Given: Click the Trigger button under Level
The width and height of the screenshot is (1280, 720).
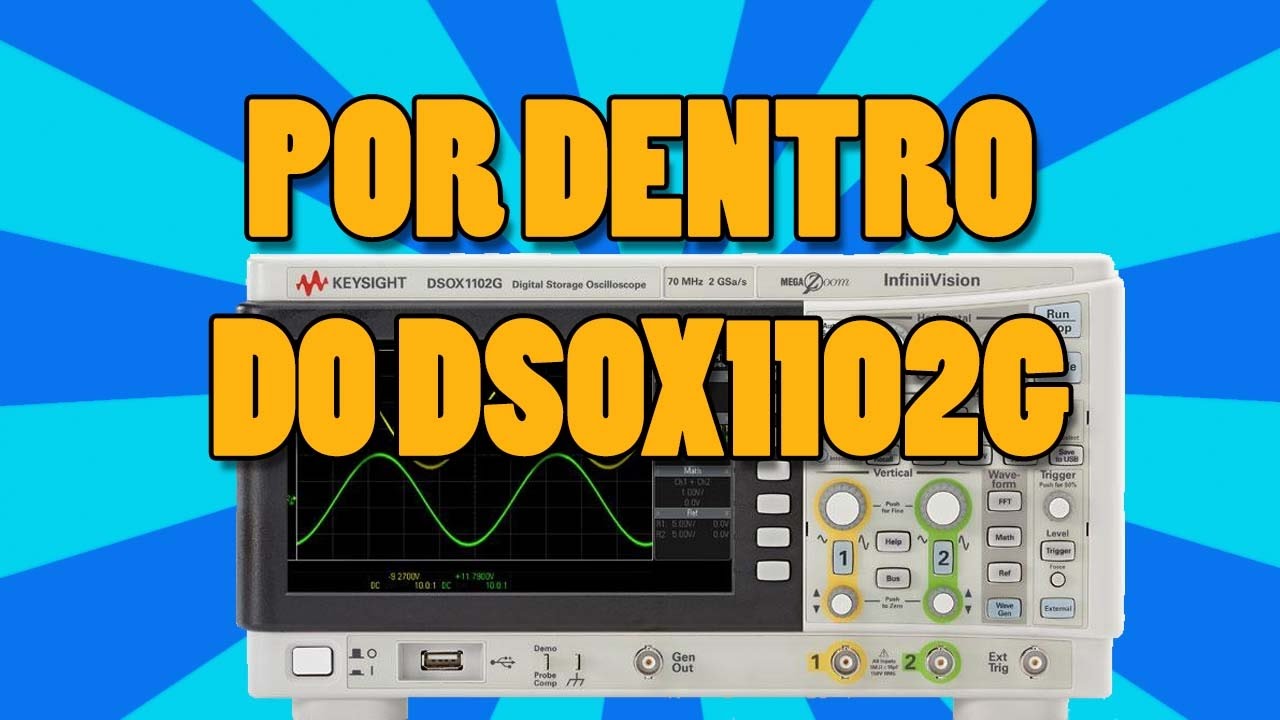Looking at the screenshot, I should (1057, 550).
